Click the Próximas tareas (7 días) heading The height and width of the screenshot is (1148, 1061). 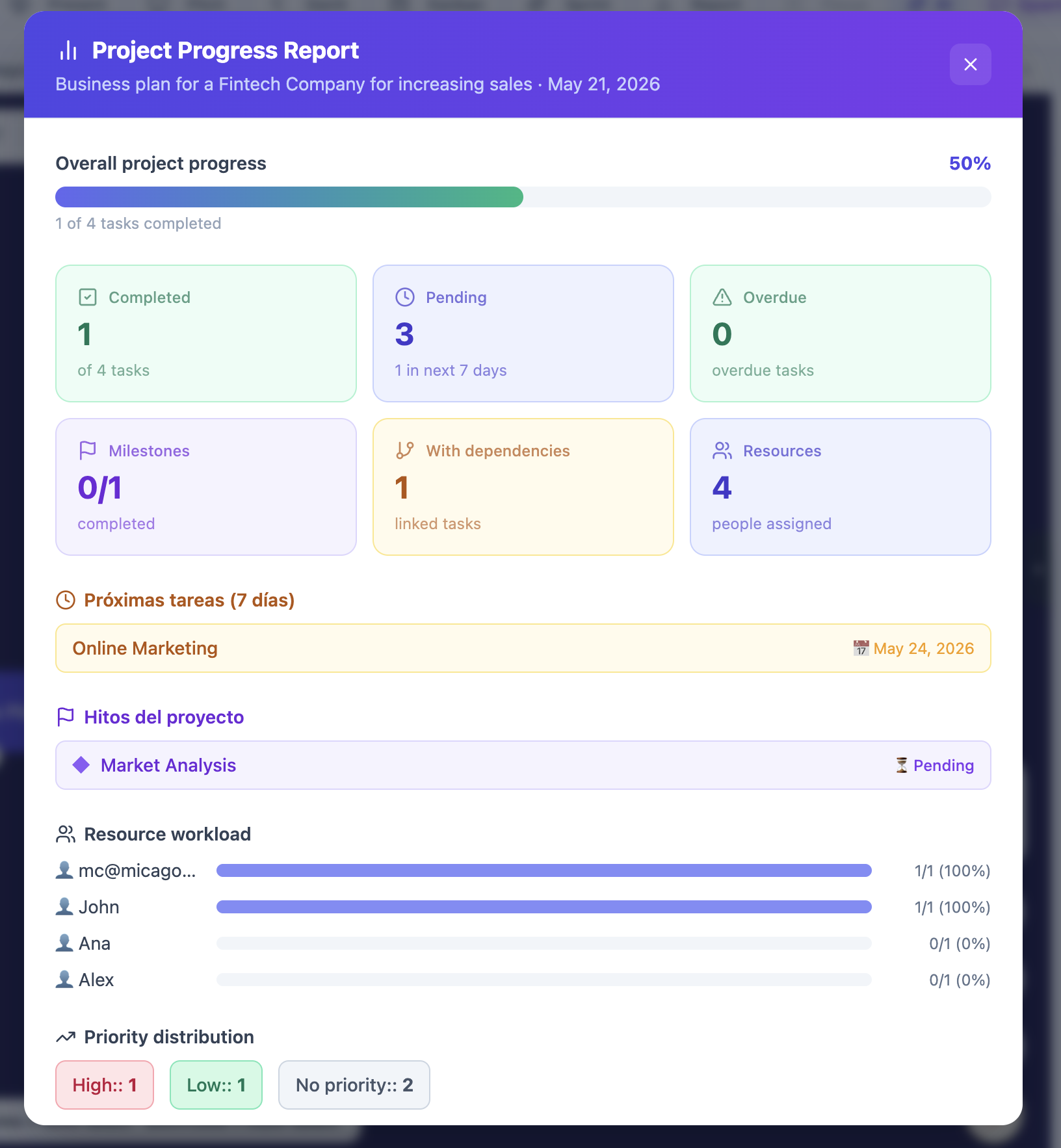(189, 600)
